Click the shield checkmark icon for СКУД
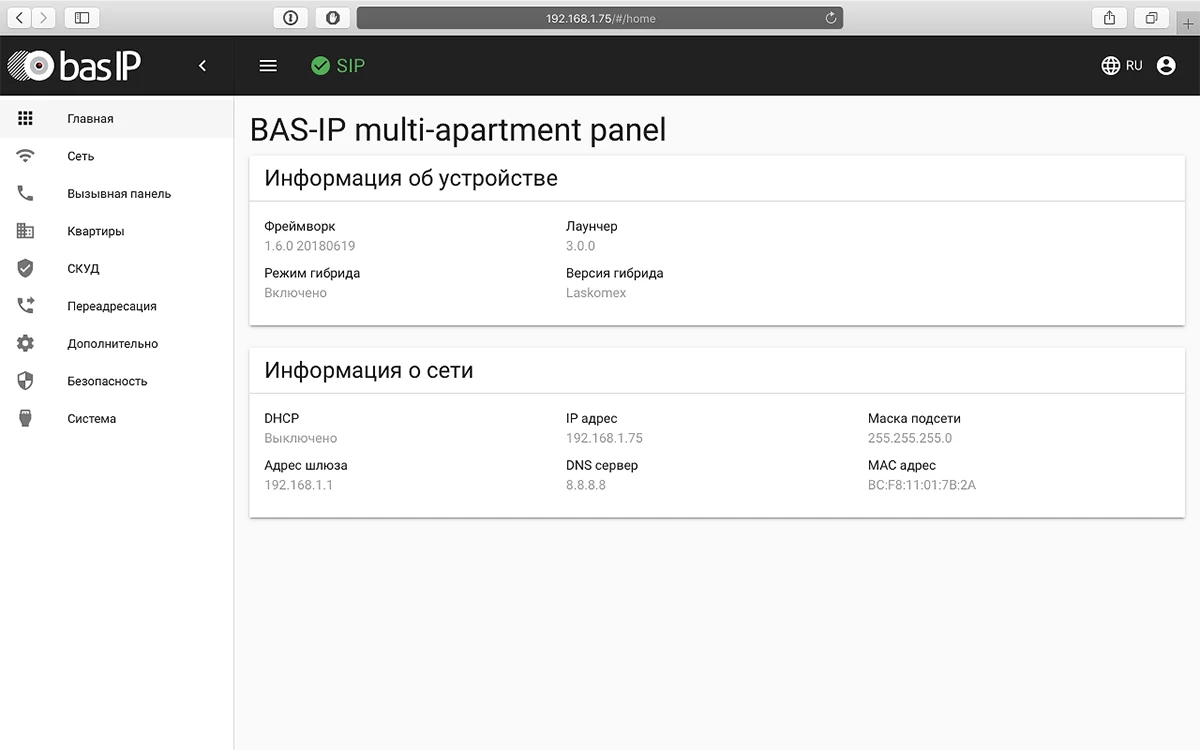Image resolution: width=1200 pixels, height=750 pixels. pos(26,269)
